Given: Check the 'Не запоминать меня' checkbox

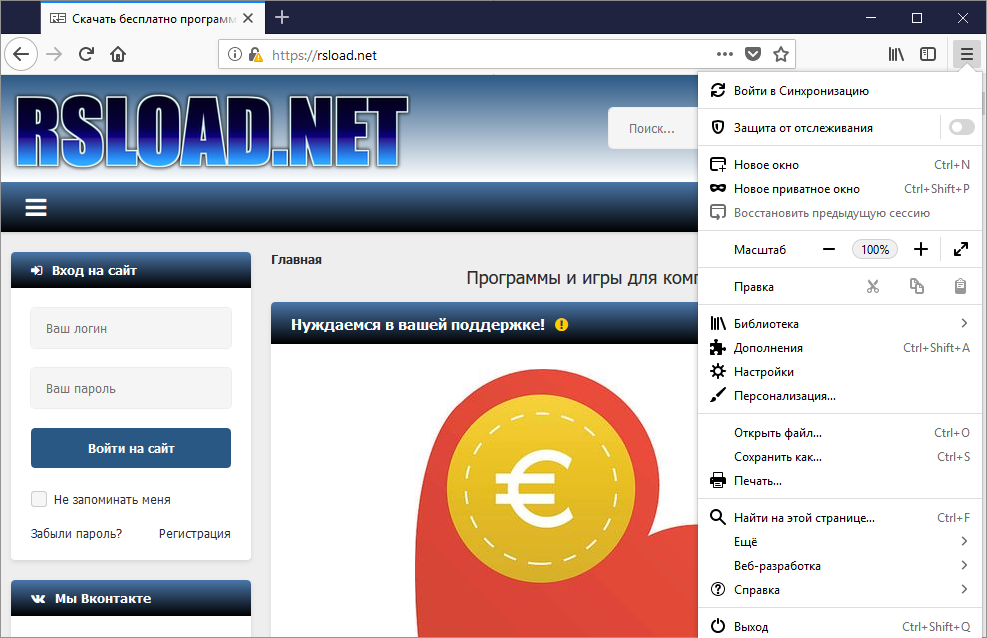Looking at the screenshot, I should click(39, 499).
